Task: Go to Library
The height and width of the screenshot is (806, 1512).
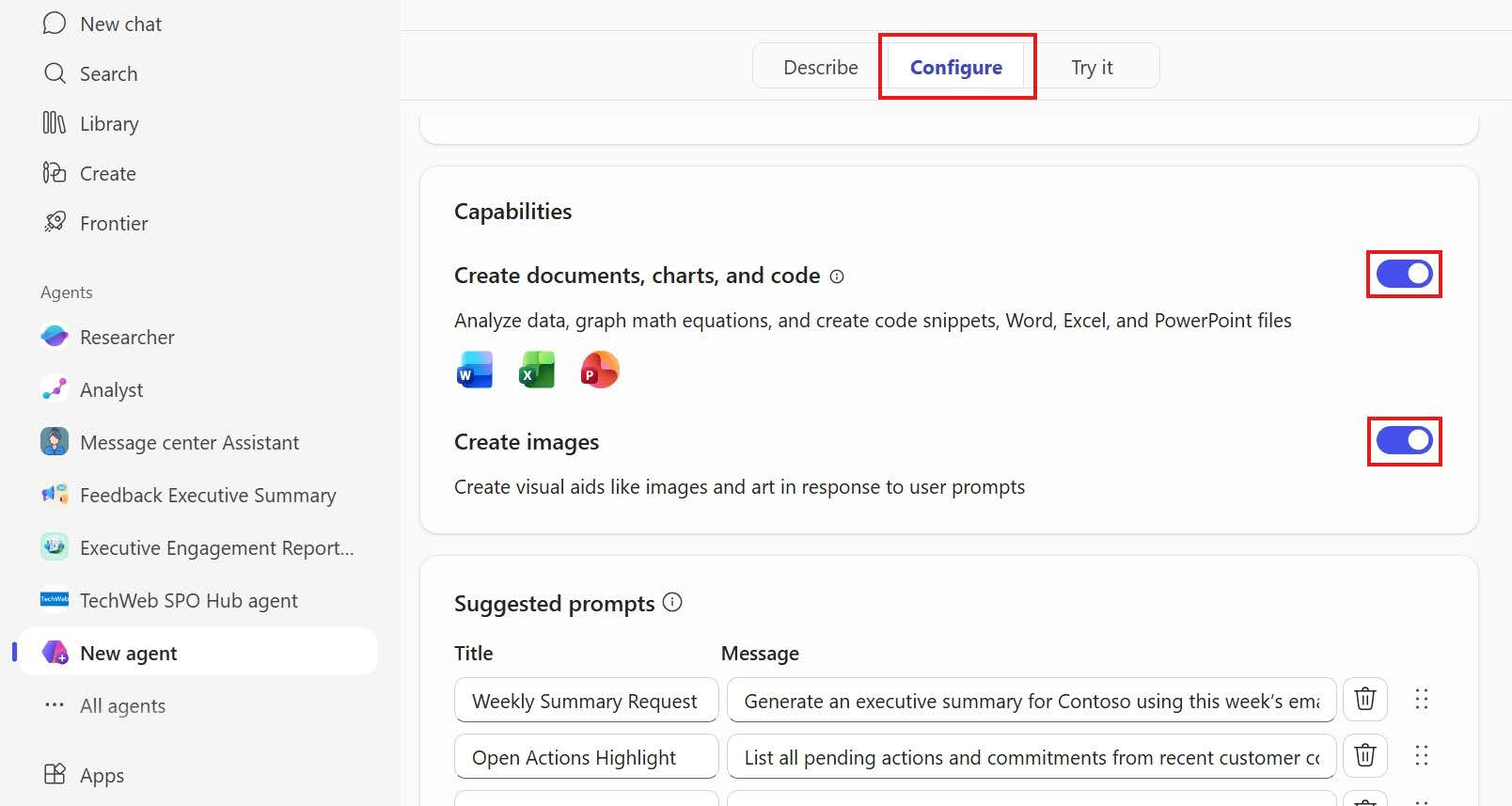Action: (x=109, y=124)
